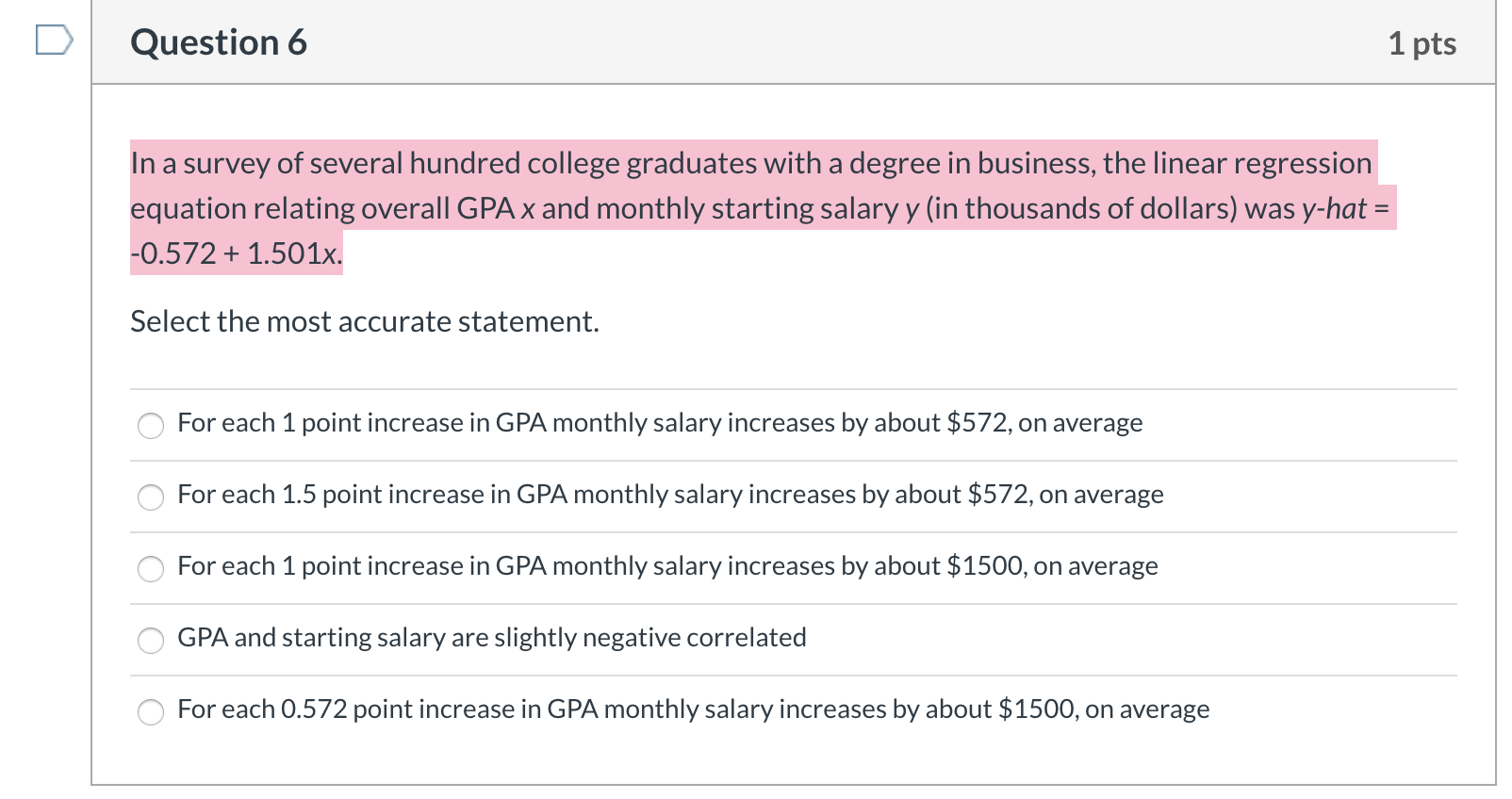Select radio button for 1.5 point increase option

[x=151, y=497]
